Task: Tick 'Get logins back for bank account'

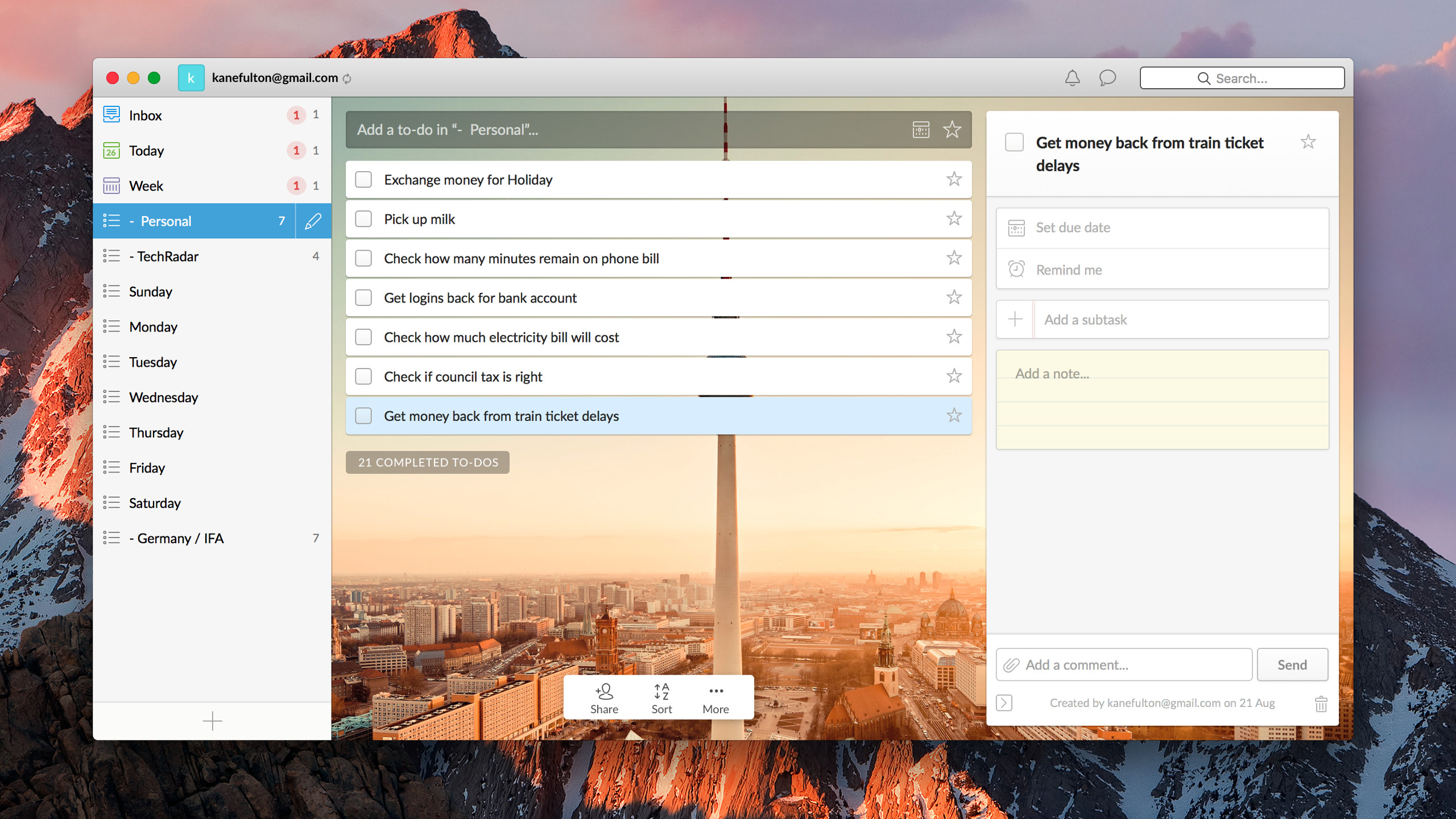Action: pyautogui.click(x=363, y=297)
